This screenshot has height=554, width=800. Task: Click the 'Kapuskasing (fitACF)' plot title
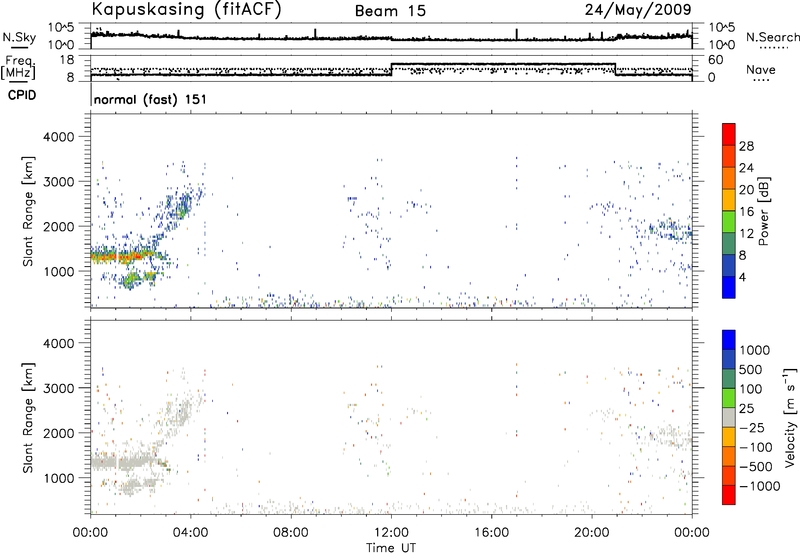[186, 9]
